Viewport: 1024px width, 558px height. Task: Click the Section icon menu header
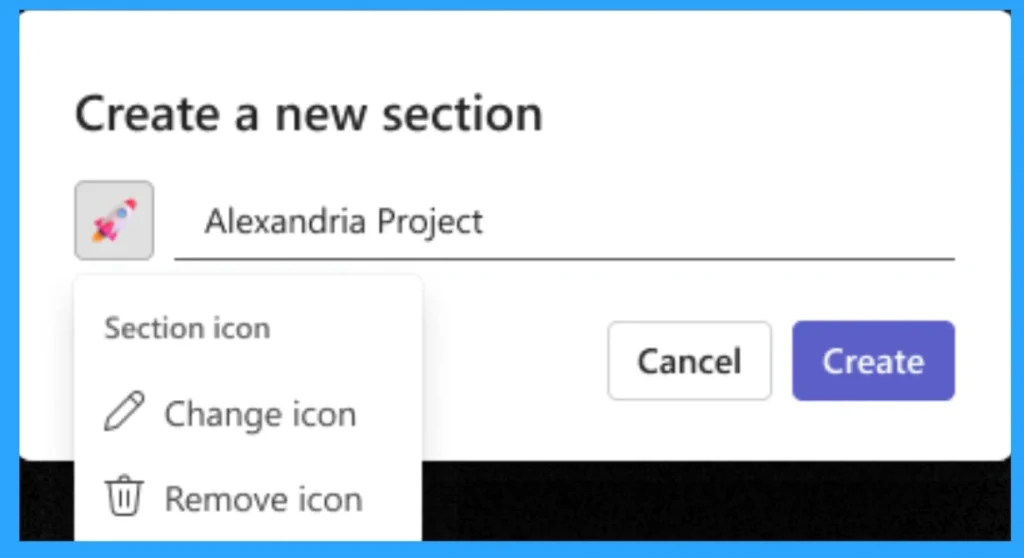[x=187, y=328]
